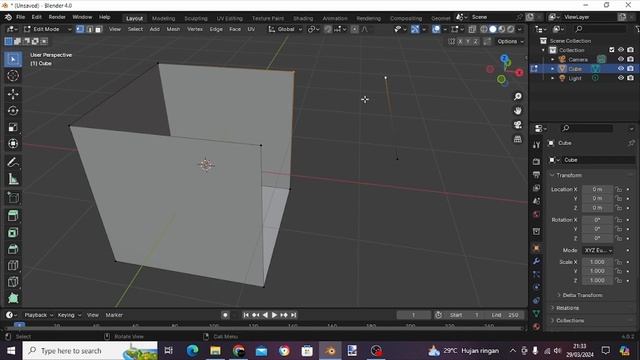Switch to the Modeling workspace tab
Image resolution: width=640 pixels, height=360 pixels.
(x=163, y=18)
